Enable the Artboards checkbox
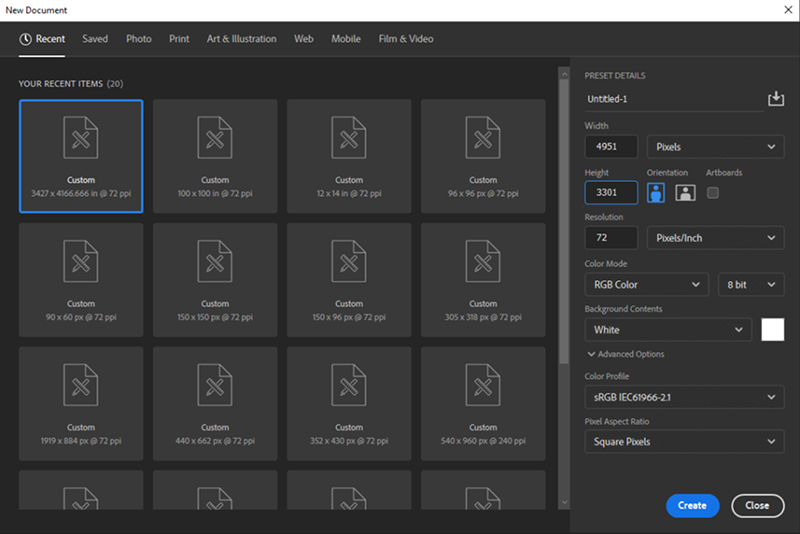800x534 pixels. [x=713, y=193]
